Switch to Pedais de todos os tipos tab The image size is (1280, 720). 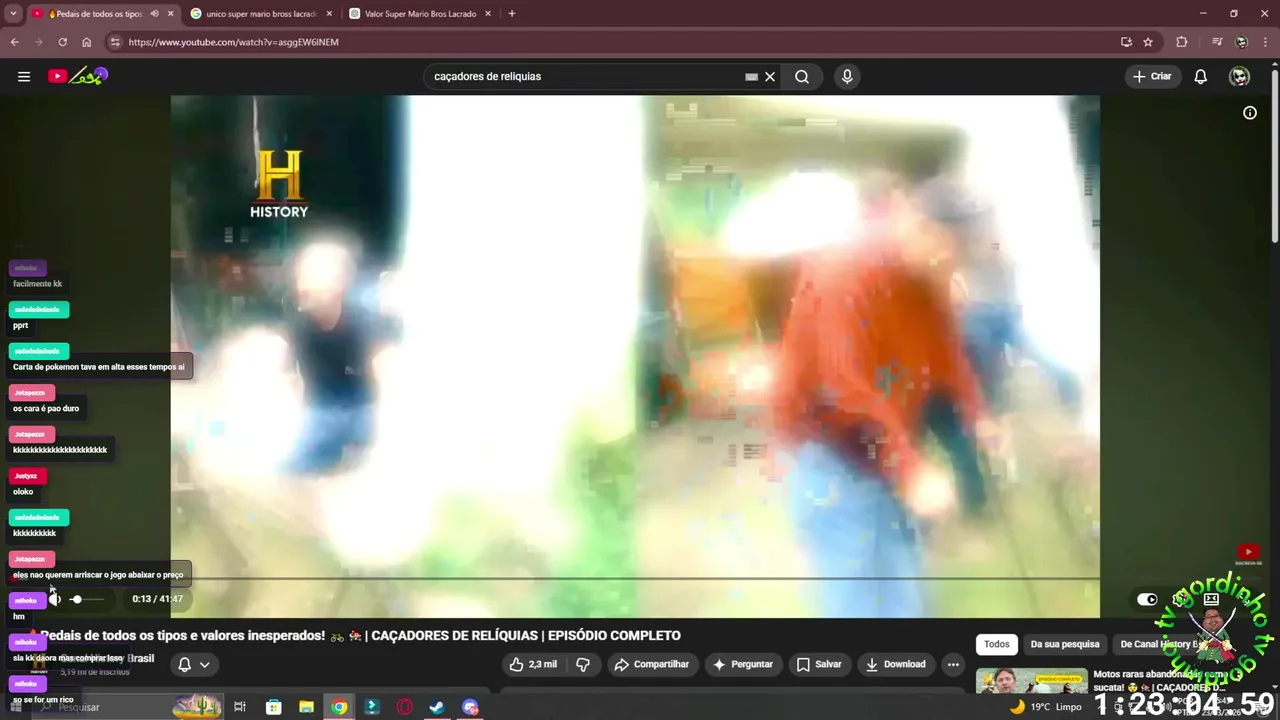pyautogui.click(x=95, y=14)
